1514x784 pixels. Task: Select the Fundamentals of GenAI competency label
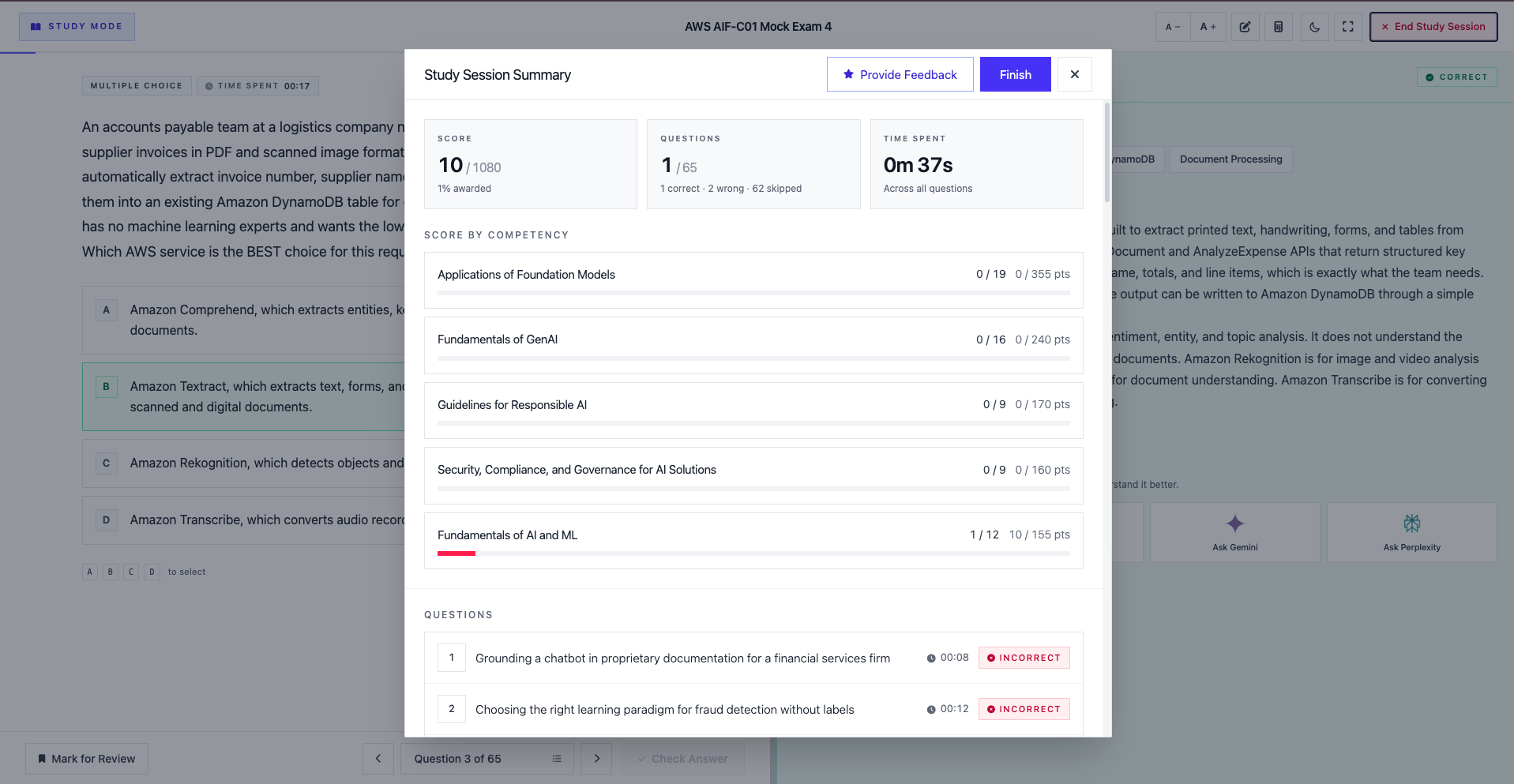coord(498,339)
